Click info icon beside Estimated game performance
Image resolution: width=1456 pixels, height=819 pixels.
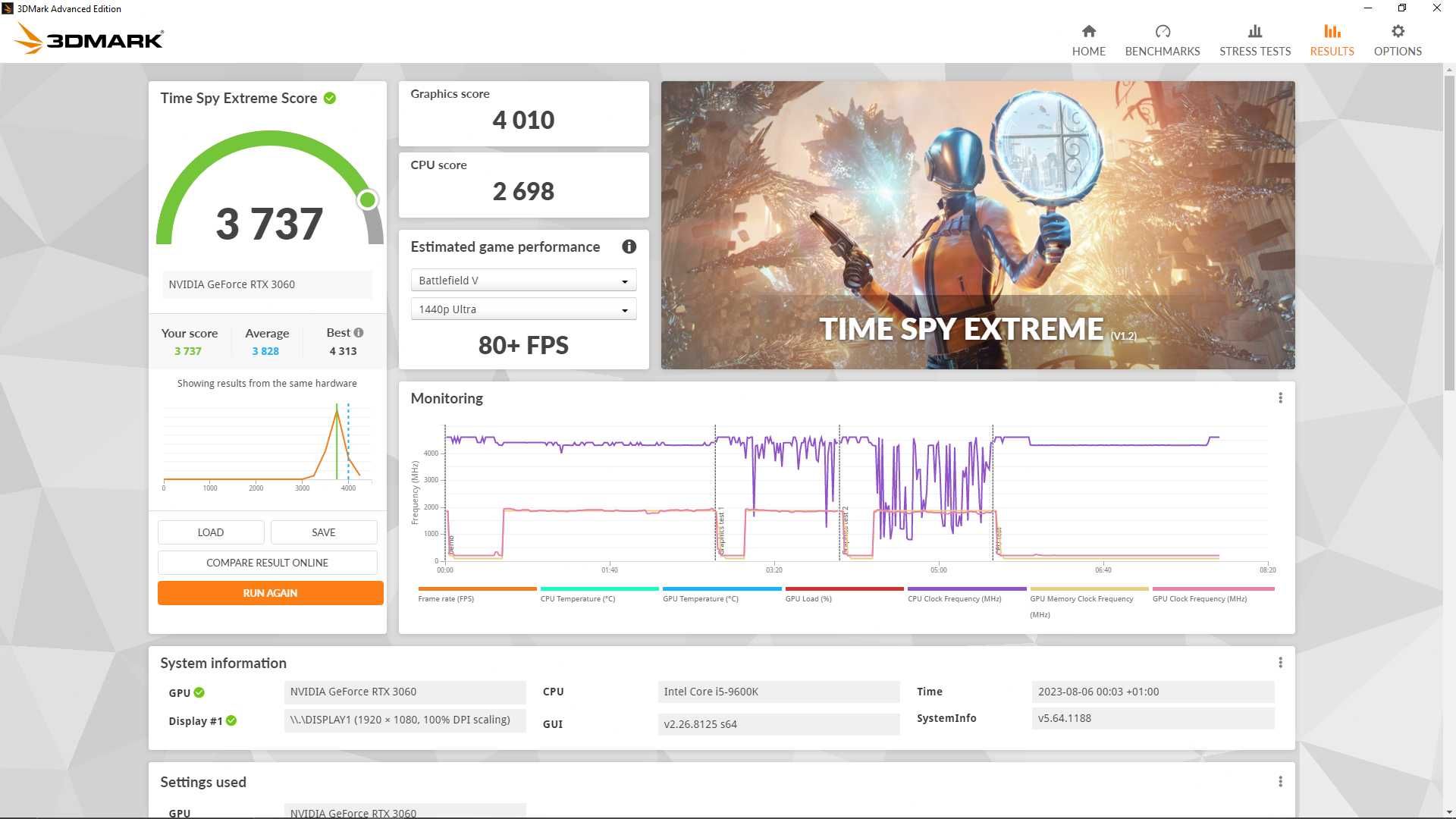point(629,246)
